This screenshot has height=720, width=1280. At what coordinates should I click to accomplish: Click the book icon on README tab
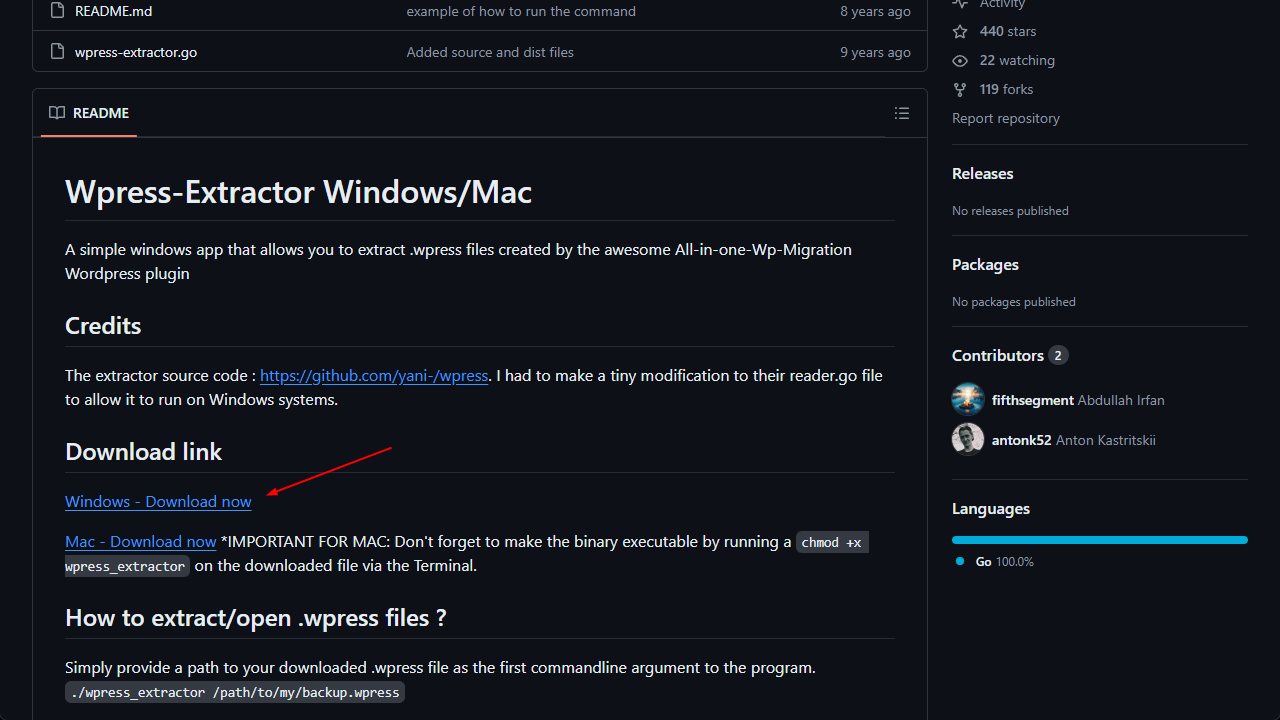(x=57, y=113)
